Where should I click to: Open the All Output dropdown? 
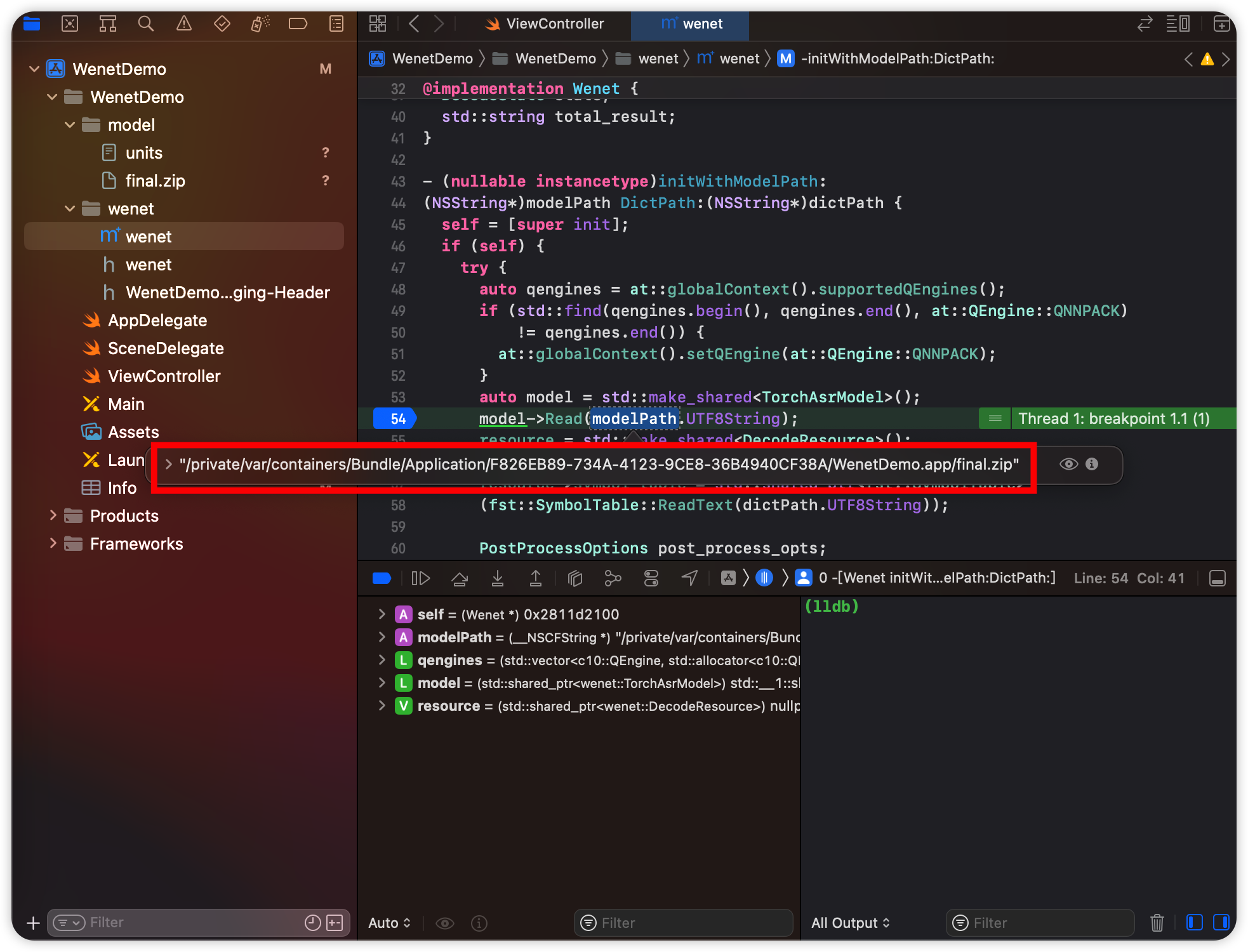pos(851,923)
